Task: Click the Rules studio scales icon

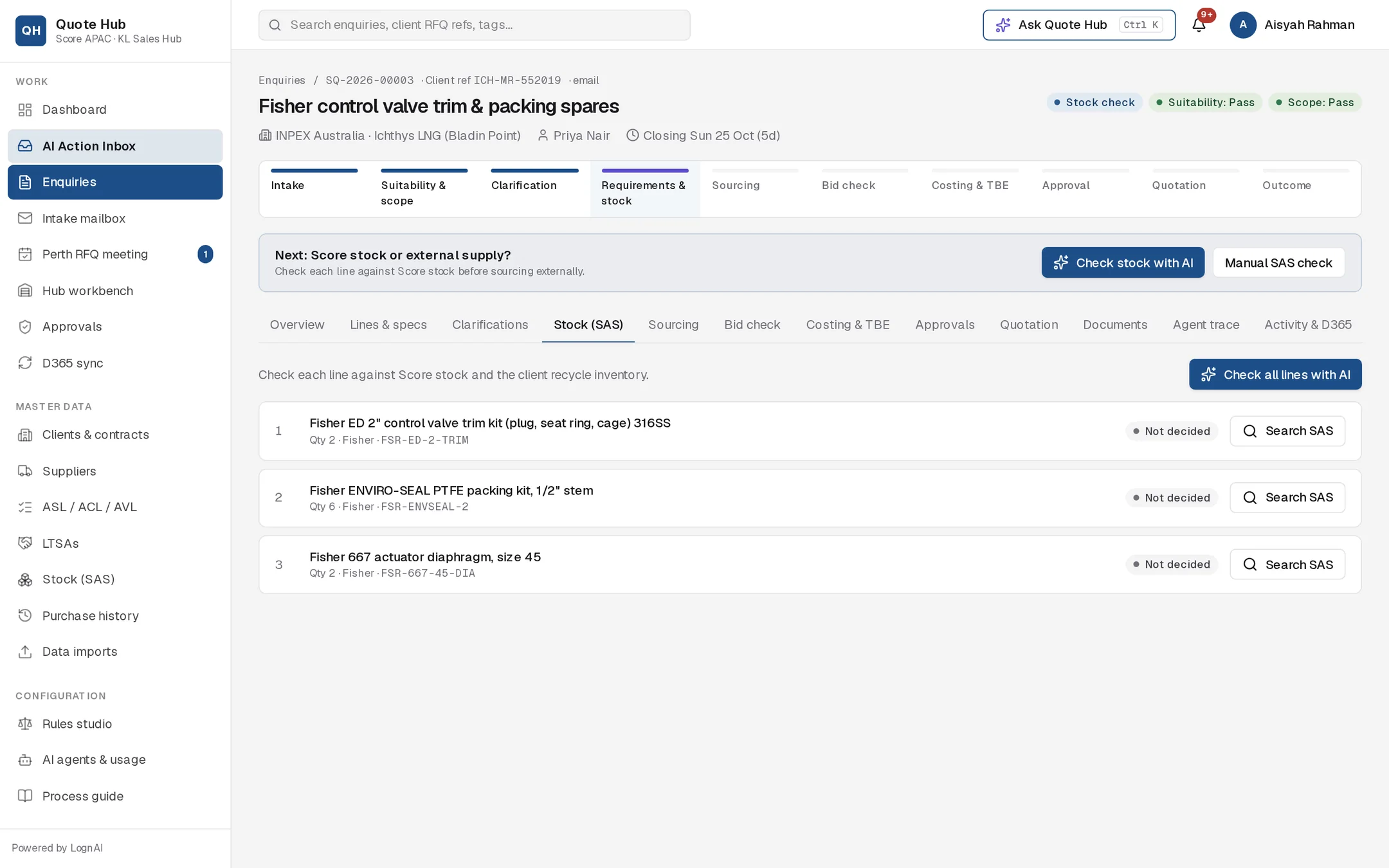Action: pyautogui.click(x=25, y=724)
